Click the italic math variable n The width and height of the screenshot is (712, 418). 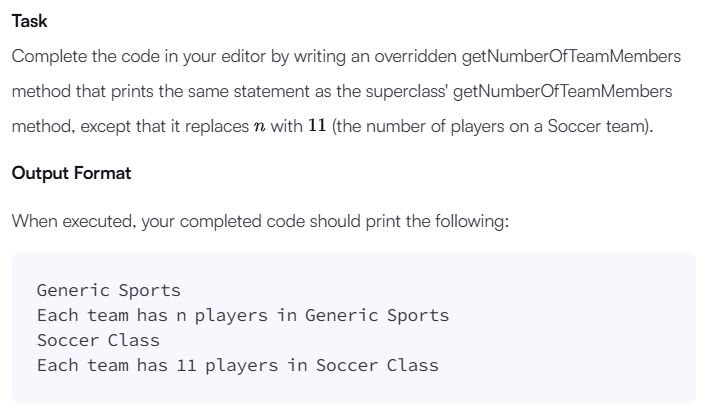(x=259, y=126)
